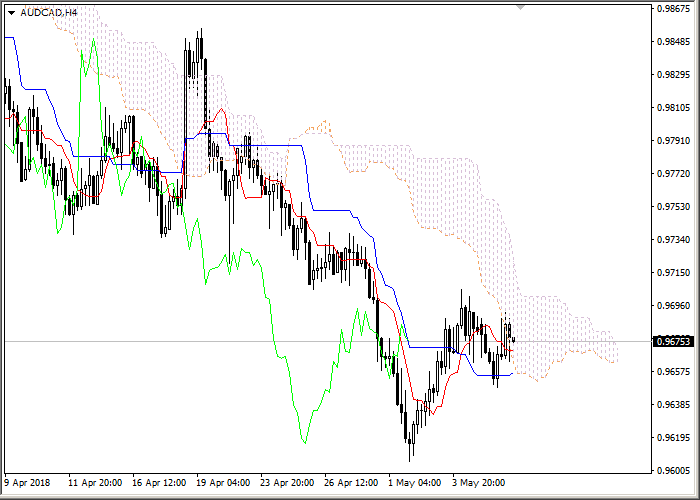Click the AUDCAD,H4 chart title label

tap(49, 12)
